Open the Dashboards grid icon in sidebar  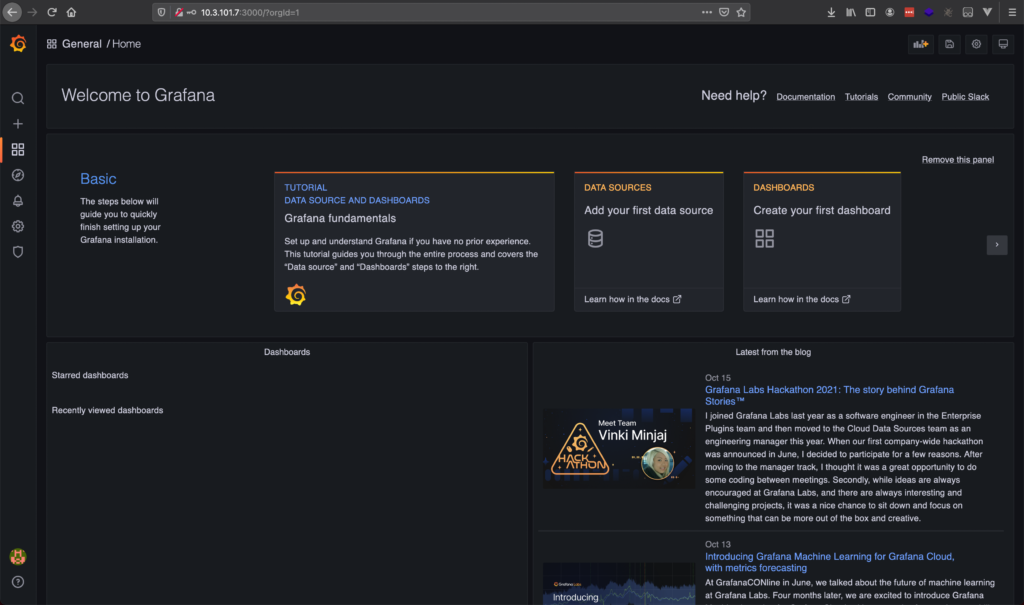(18, 150)
